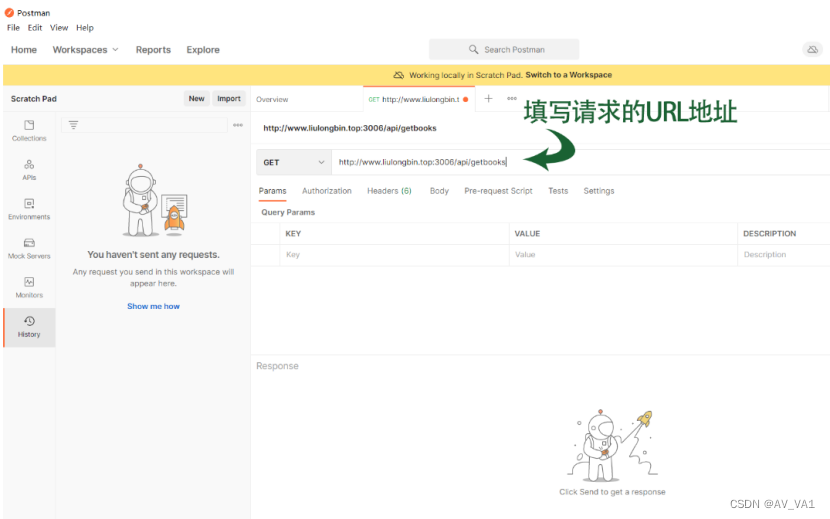Click the Key cell in Query Params
This screenshot has width=830, height=519.
[394, 255]
